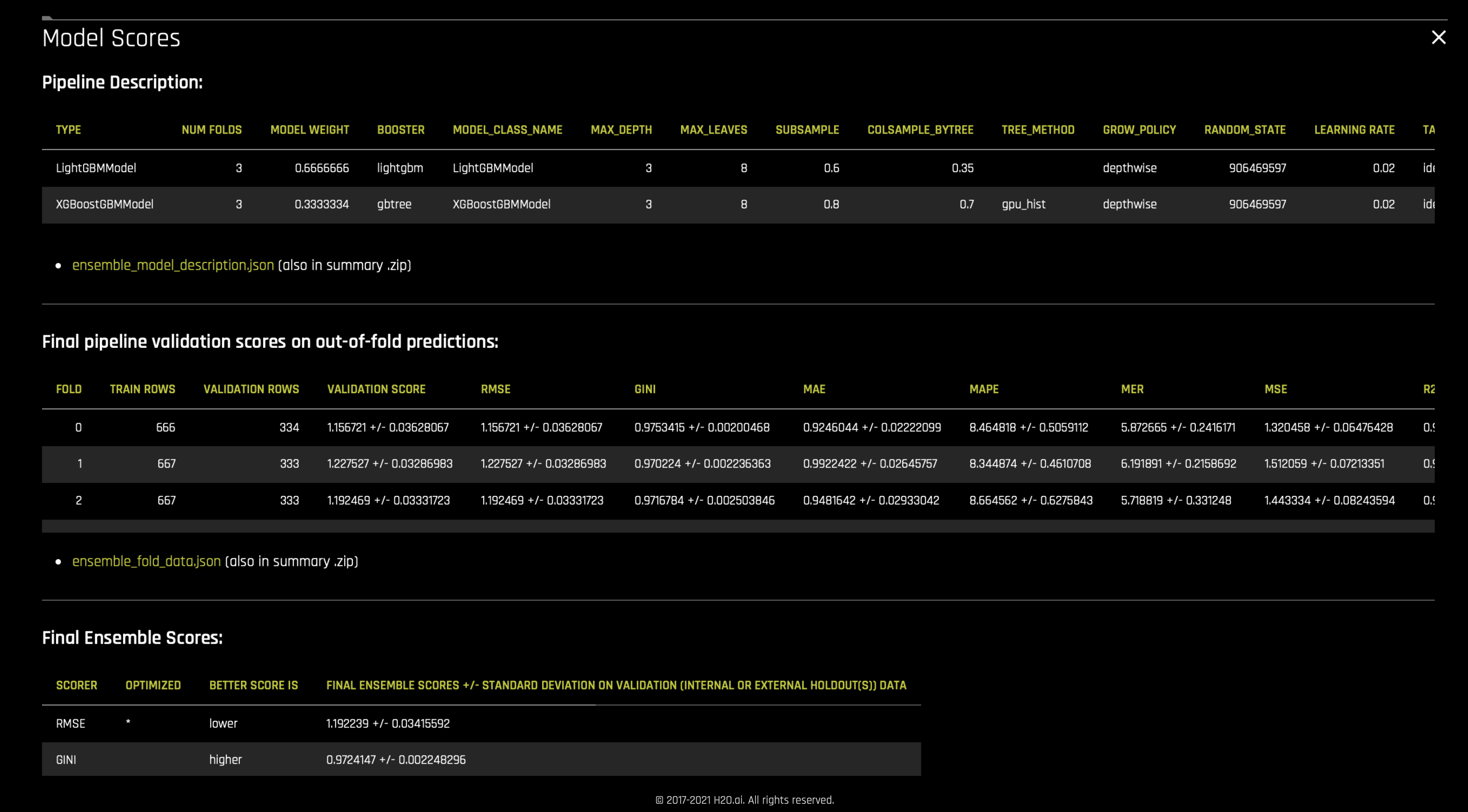Click the GINI column header in fold table
This screenshot has height=812, width=1468.
pyautogui.click(x=644, y=389)
